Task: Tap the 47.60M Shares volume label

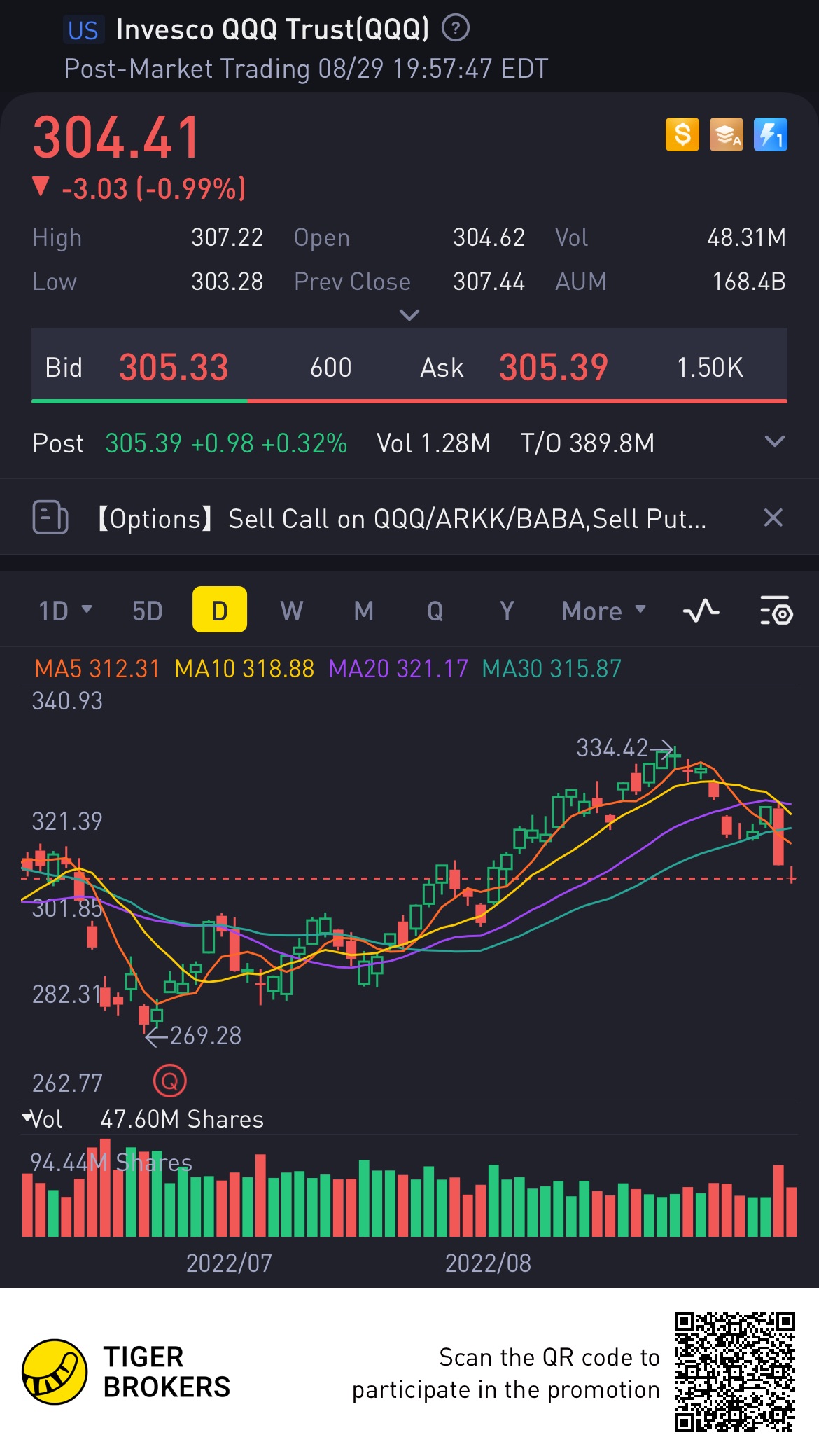Action: (182, 1119)
